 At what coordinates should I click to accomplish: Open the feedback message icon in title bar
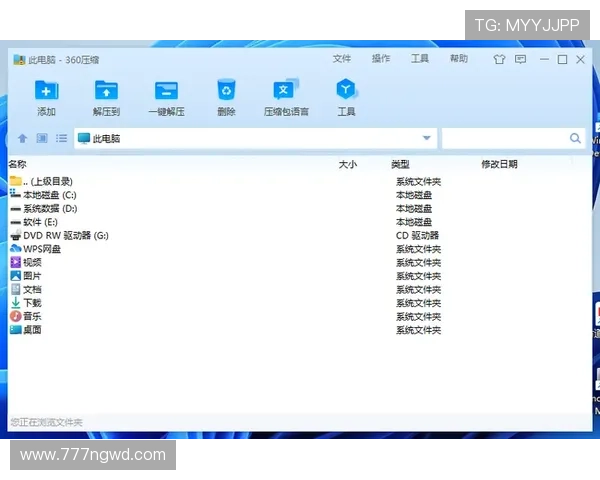520,59
